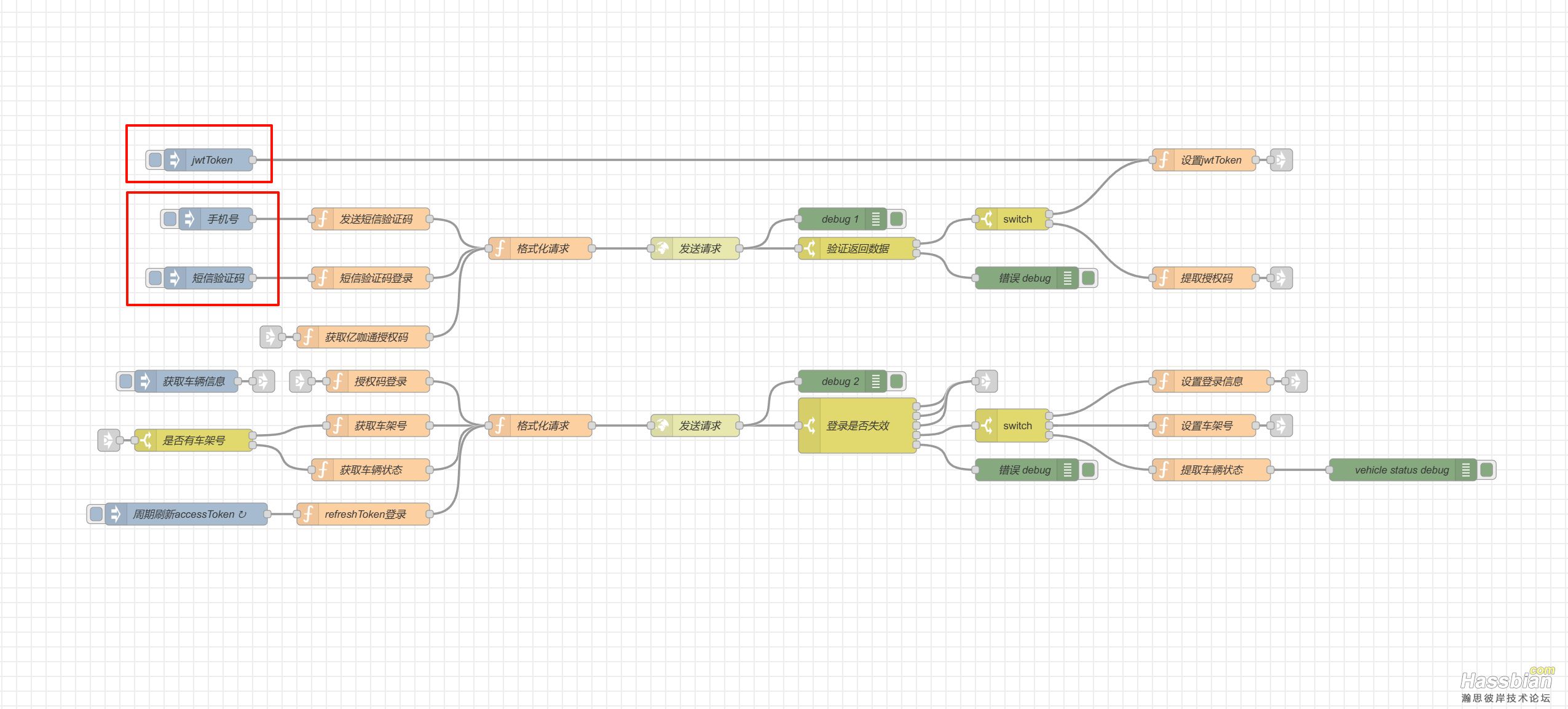Viewport: 1568px width, 709px height.
Task: Click link-out node after 设置jwtToken
Action: point(1282,160)
